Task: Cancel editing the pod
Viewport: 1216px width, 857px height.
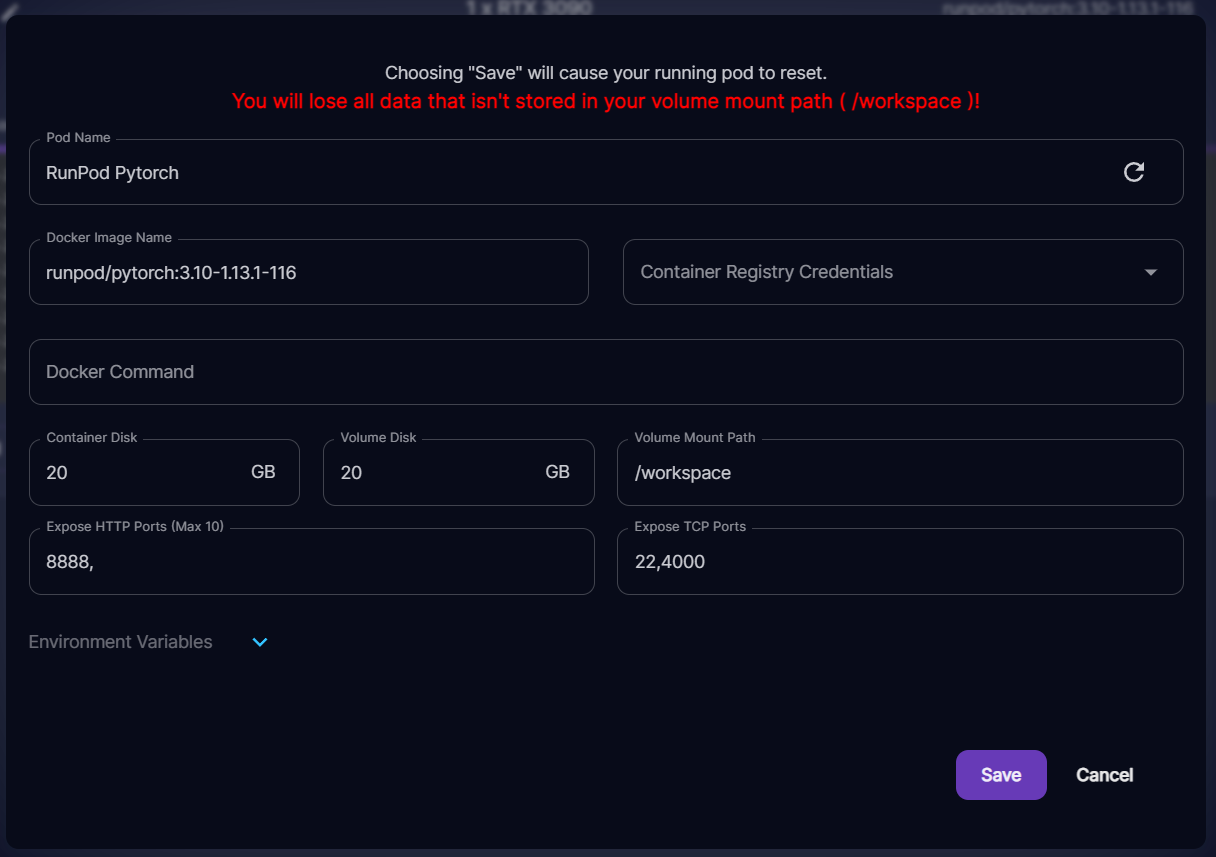Action: coord(1104,775)
